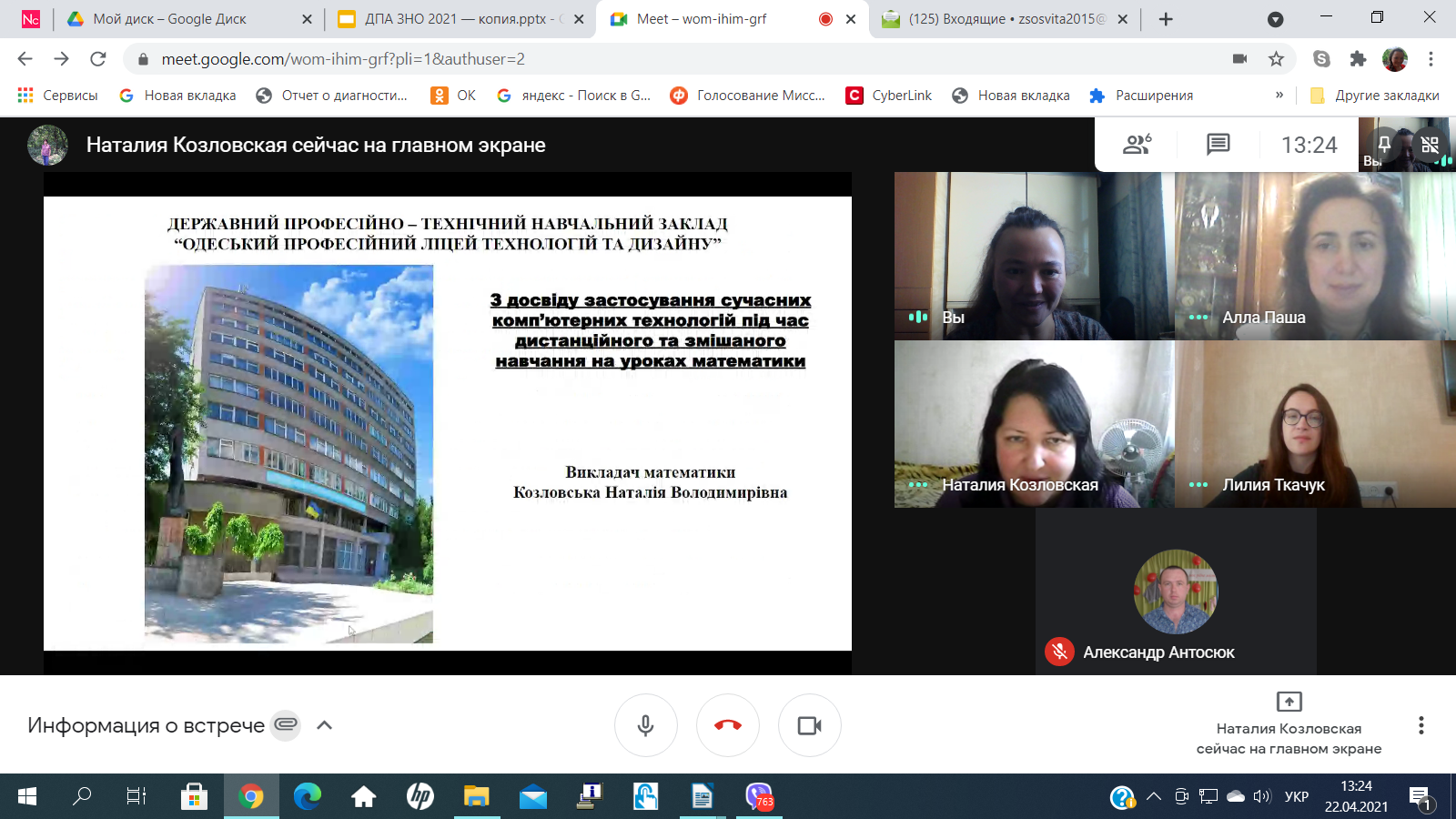
Task: Open the participants list icon
Action: click(x=1137, y=144)
